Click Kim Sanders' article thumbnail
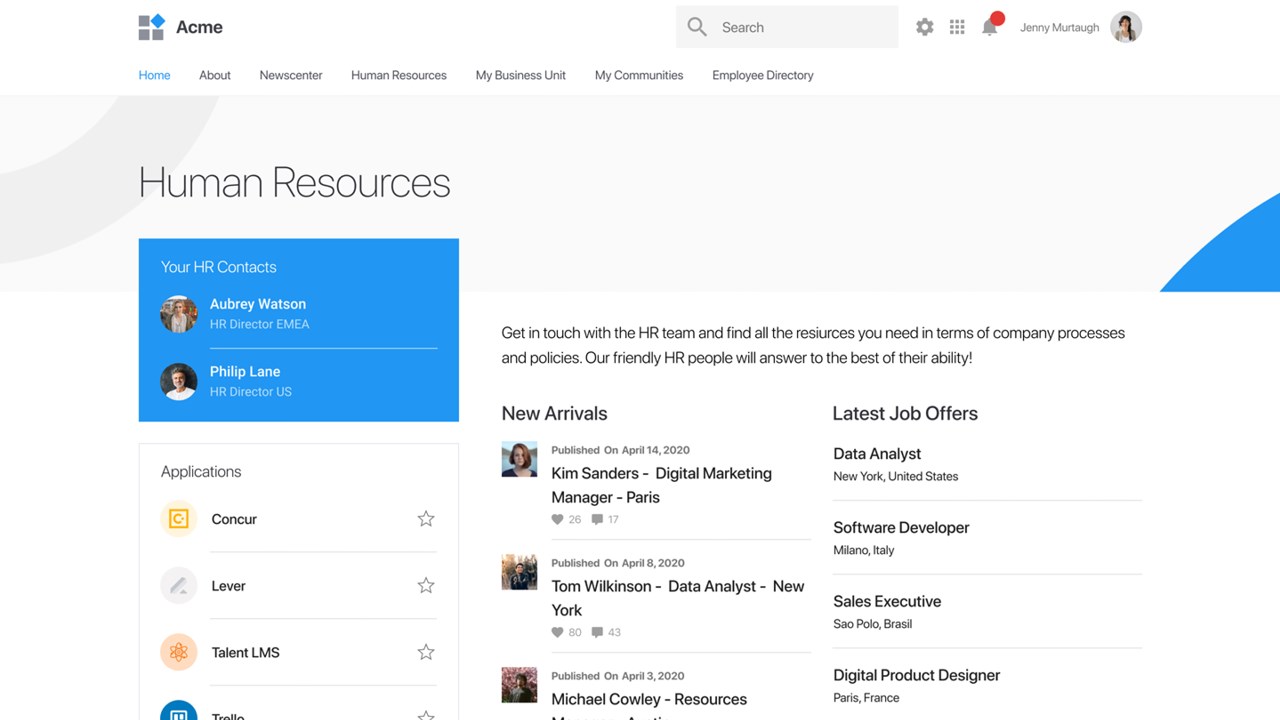The height and width of the screenshot is (720, 1280). point(519,459)
